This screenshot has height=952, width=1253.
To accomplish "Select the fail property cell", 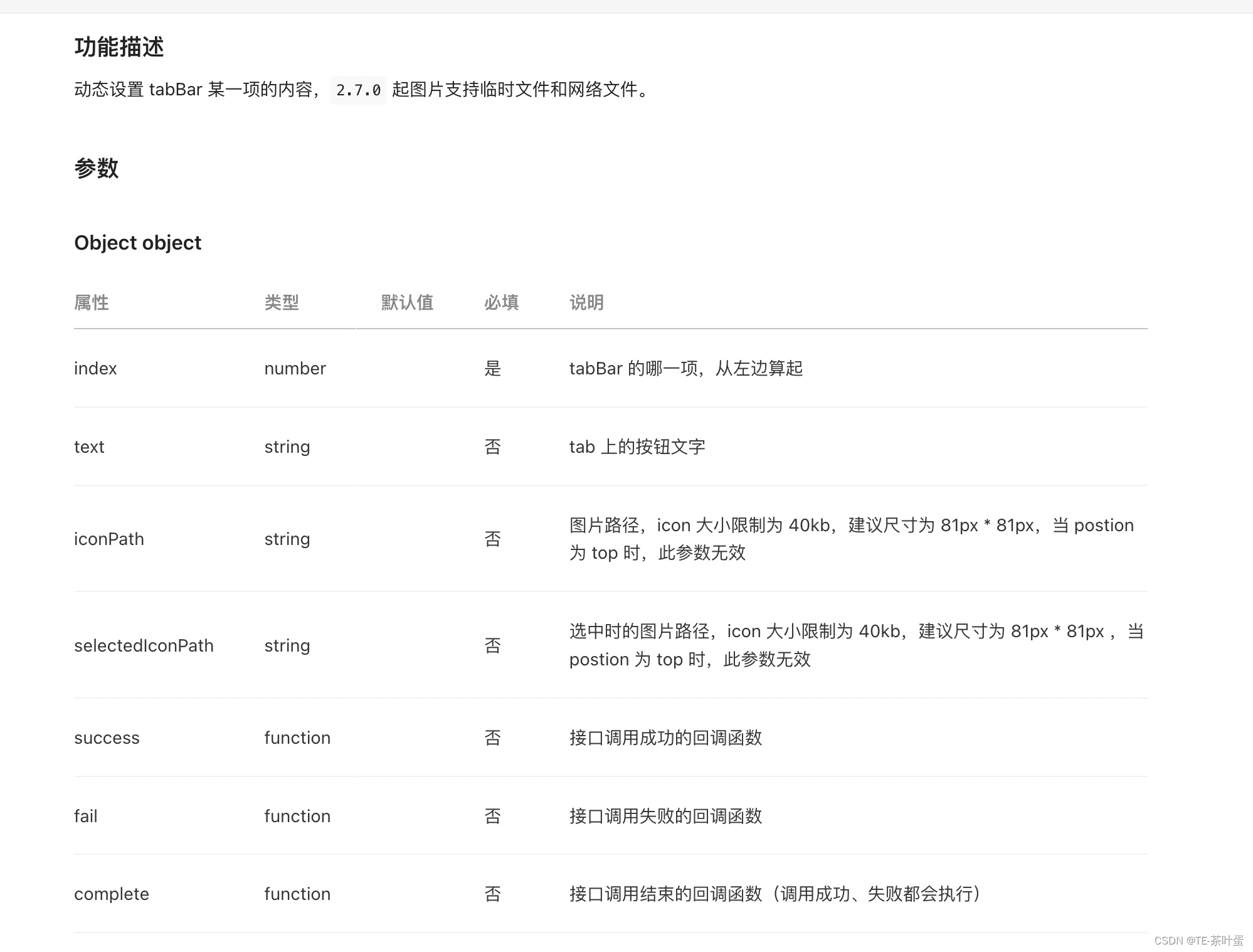I will click(86, 816).
